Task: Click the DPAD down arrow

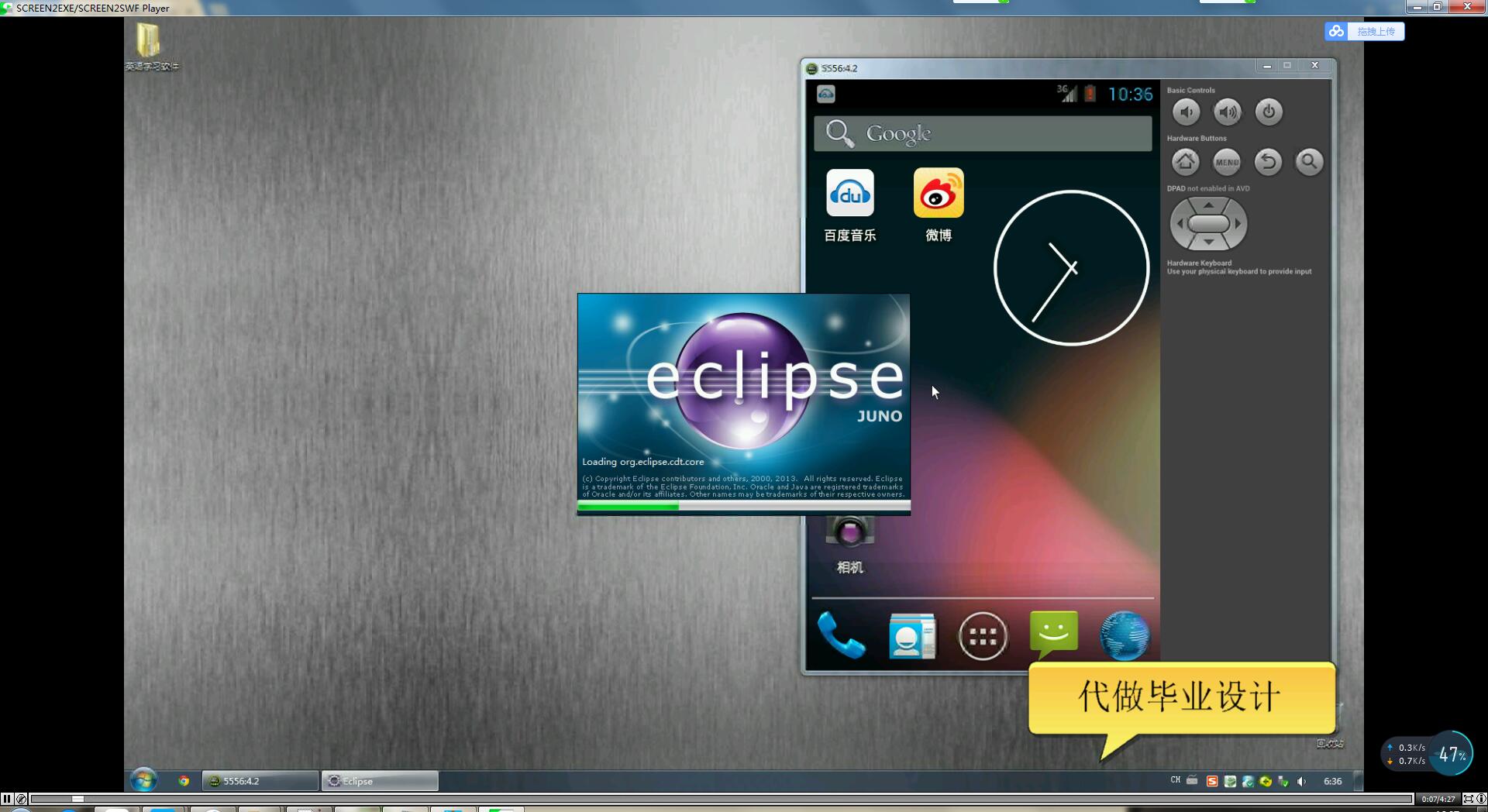Action: (x=1208, y=242)
